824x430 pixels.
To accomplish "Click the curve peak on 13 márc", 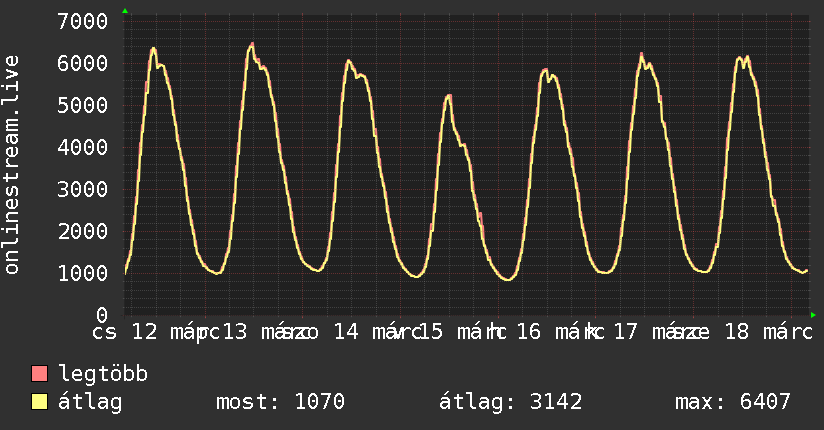I will coord(252,44).
